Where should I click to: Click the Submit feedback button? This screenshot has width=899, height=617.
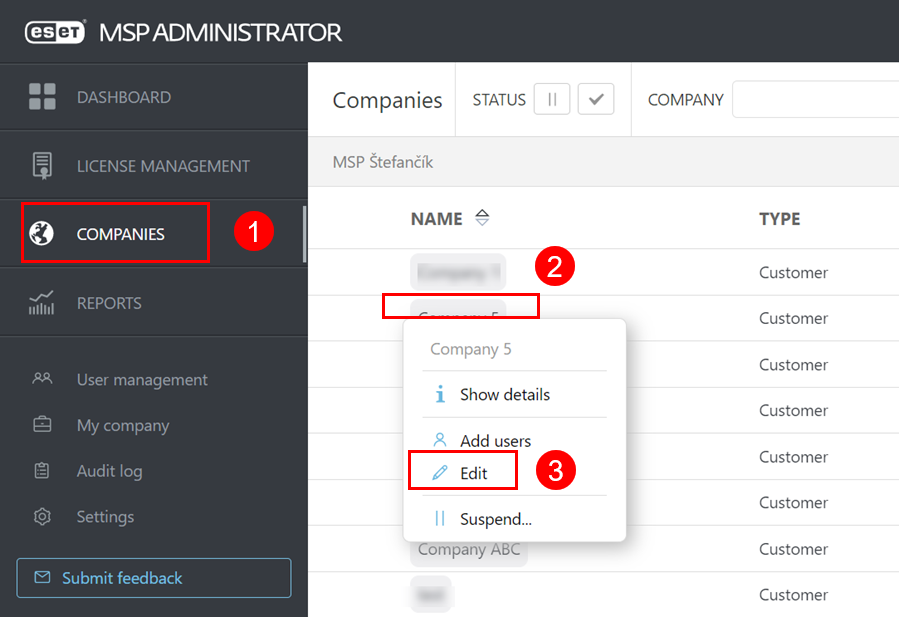pos(154,578)
